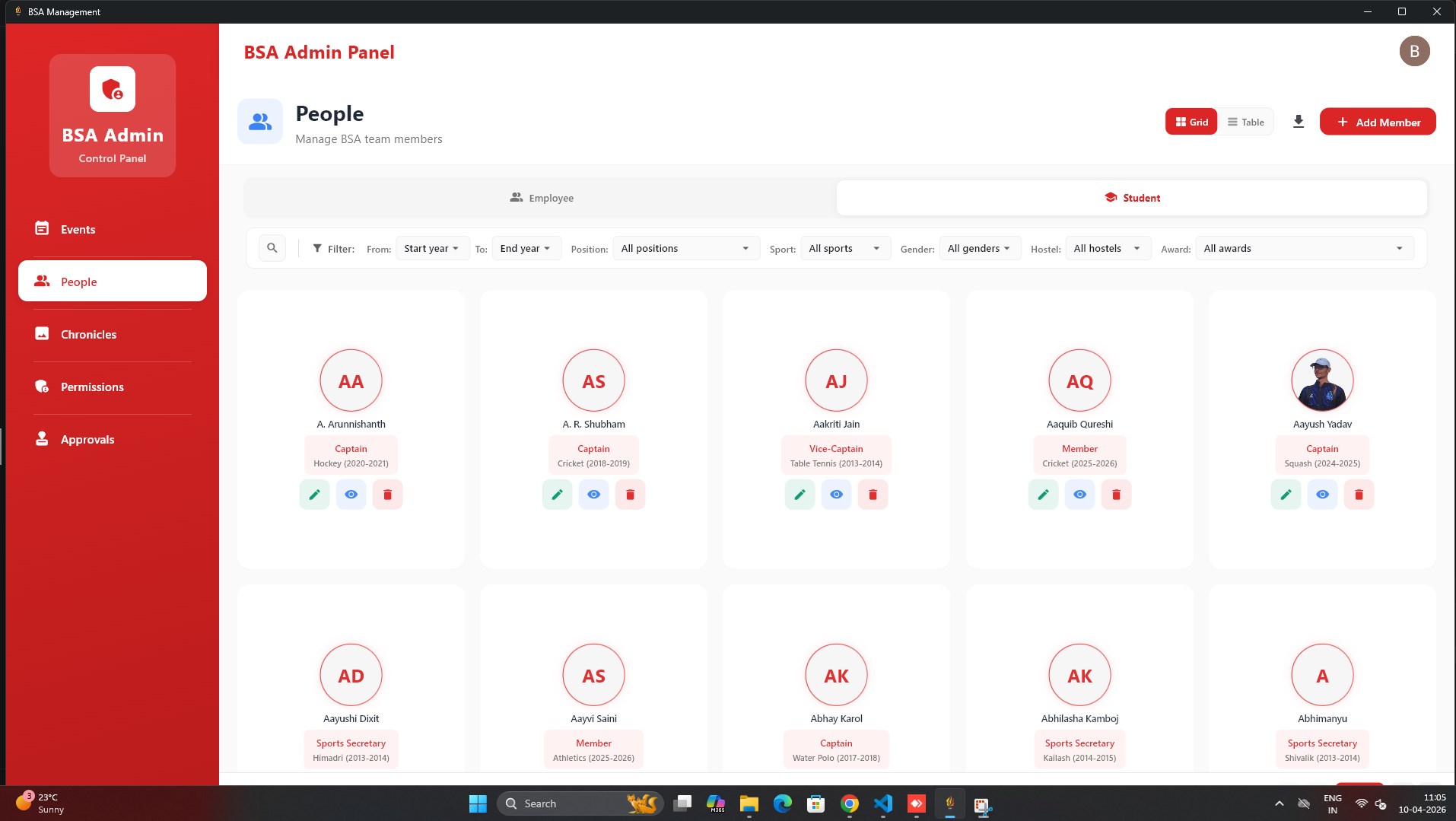Image resolution: width=1456 pixels, height=821 pixels.
Task: View Aakriti Jain details with eye icon
Action: pyautogui.click(x=836, y=495)
